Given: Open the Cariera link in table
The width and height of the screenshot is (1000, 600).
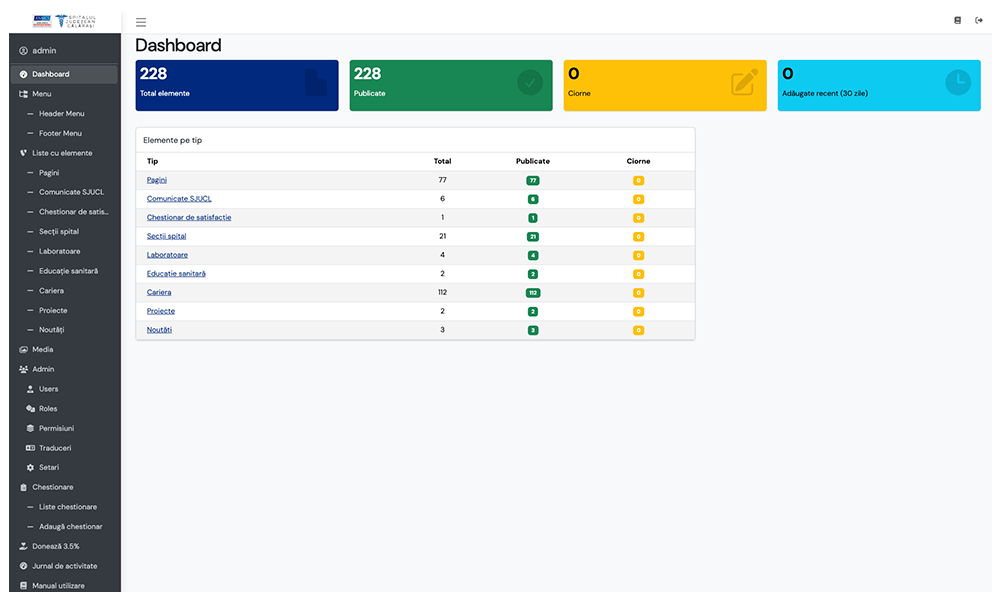Looking at the screenshot, I should pos(159,292).
